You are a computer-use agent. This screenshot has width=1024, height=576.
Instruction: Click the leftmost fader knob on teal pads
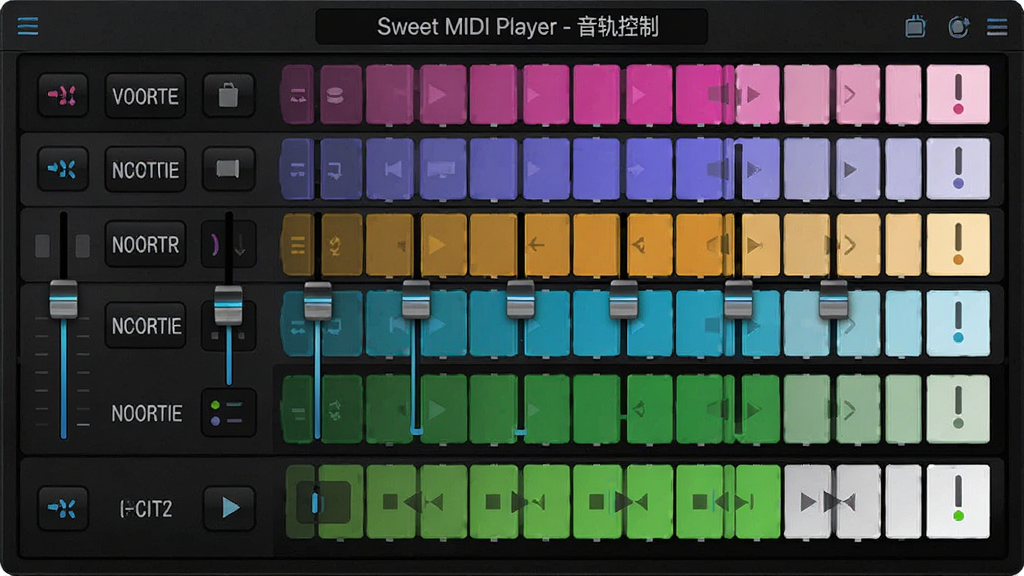[318, 301]
